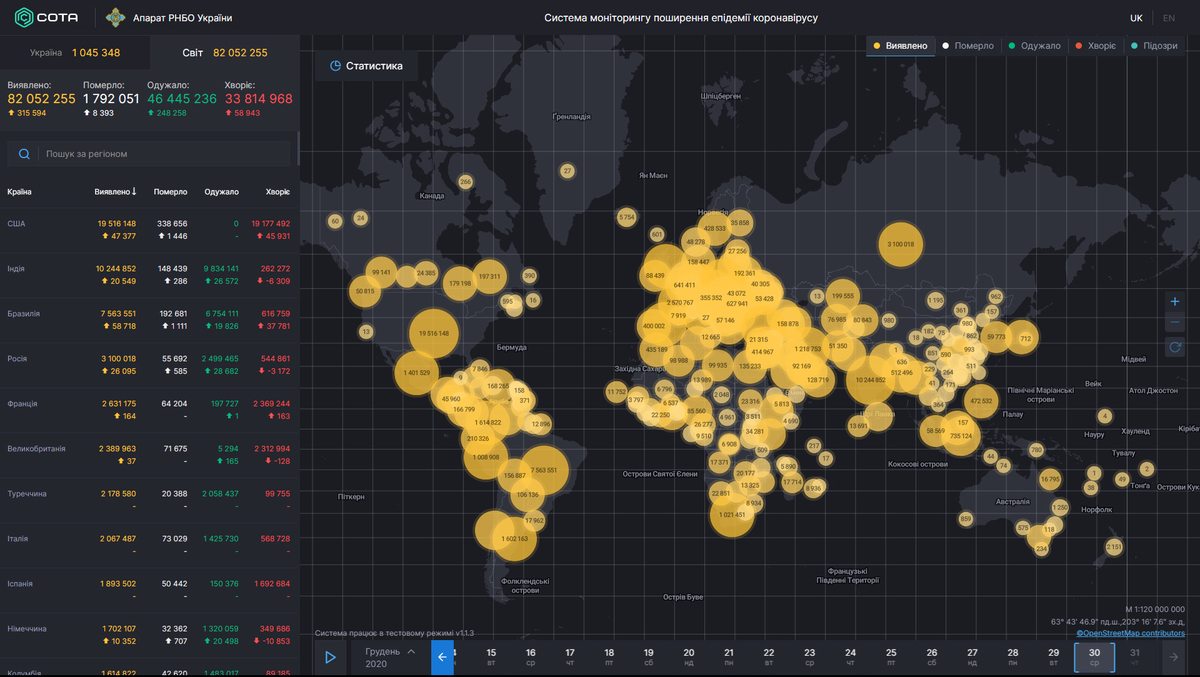Select day 27 нд on the timeline

click(x=972, y=657)
